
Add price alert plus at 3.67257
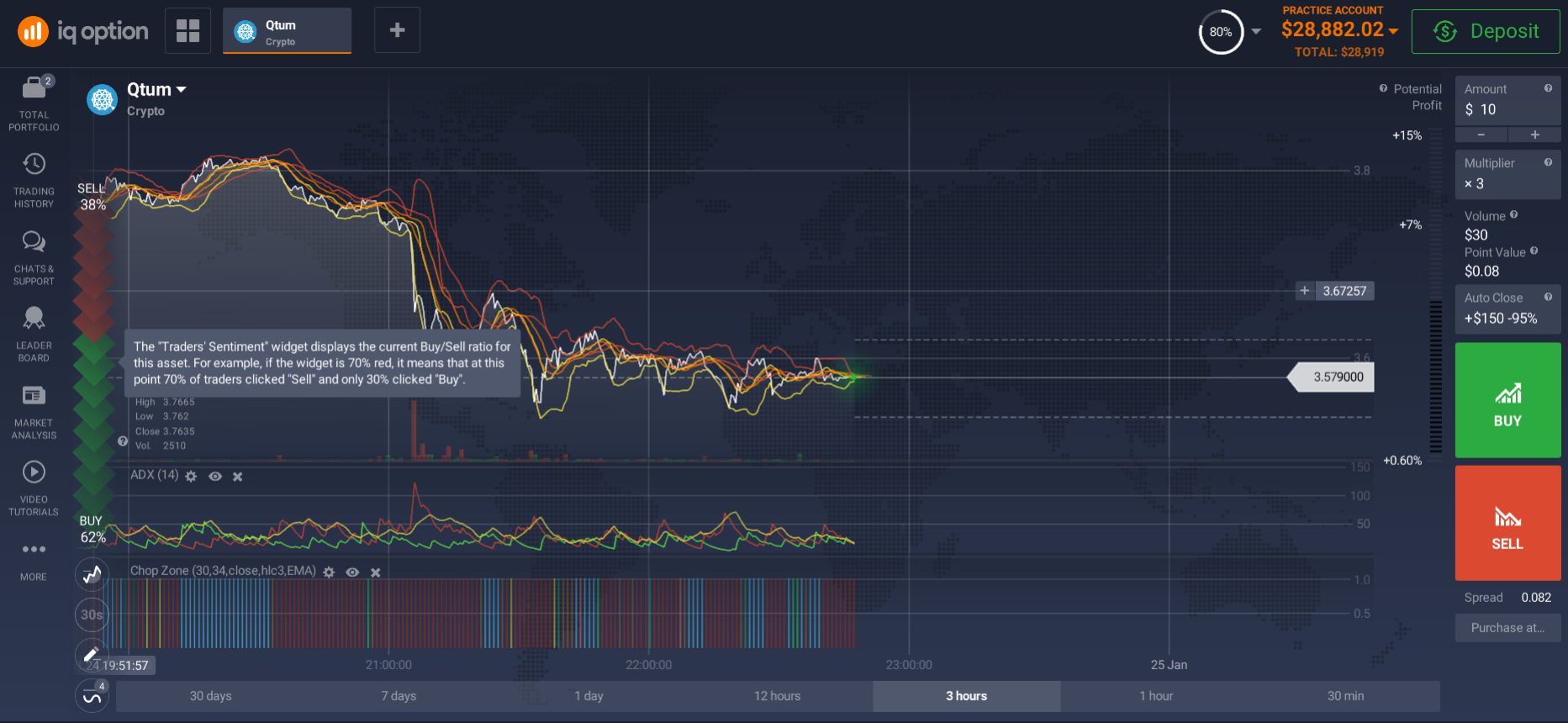point(1305,291)
